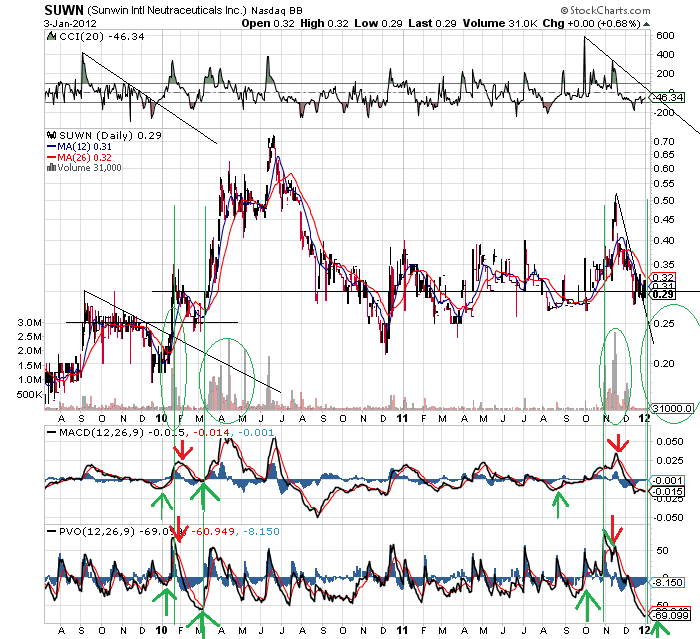Open the StockCharts.com copyright link
Screen dimensions: 700x639
click(606, 10)
